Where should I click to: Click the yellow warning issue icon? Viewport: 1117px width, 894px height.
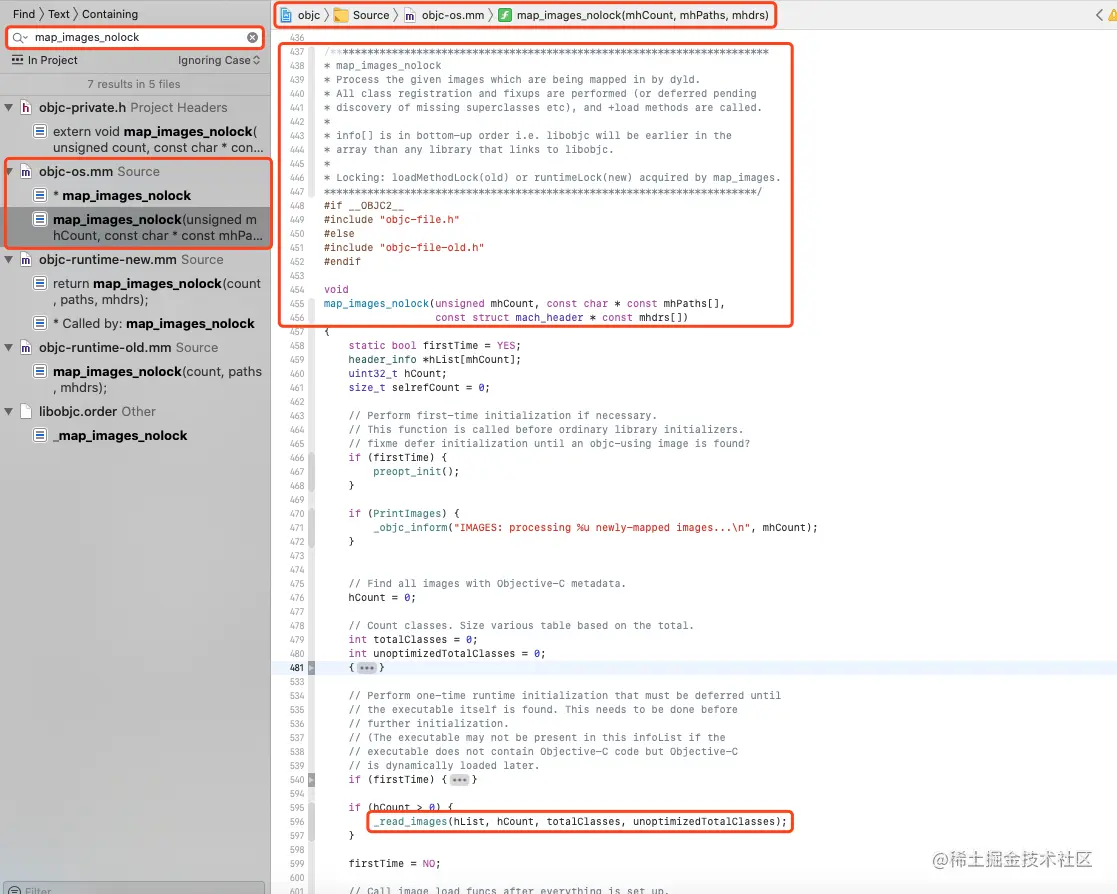click(x=1112, y=15)
